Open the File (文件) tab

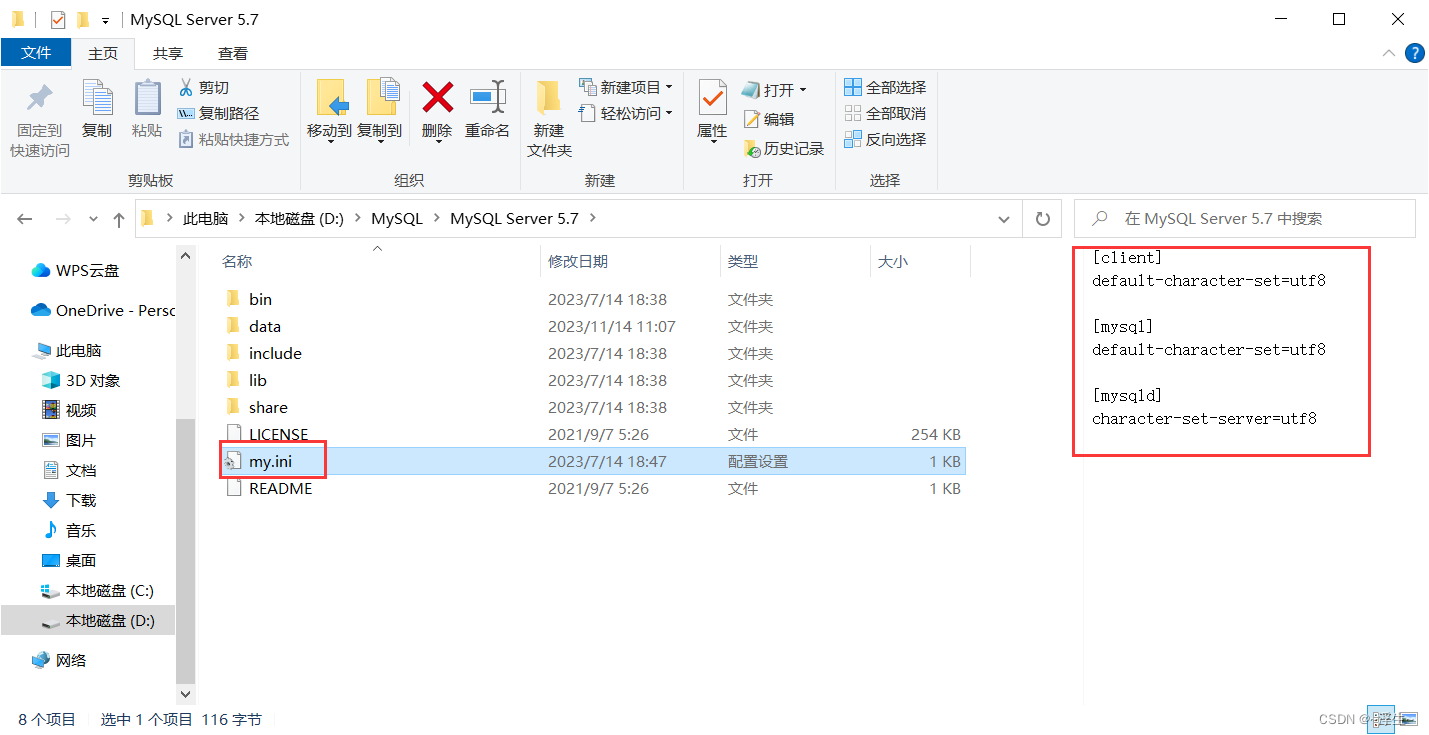(x=36, y=53)
